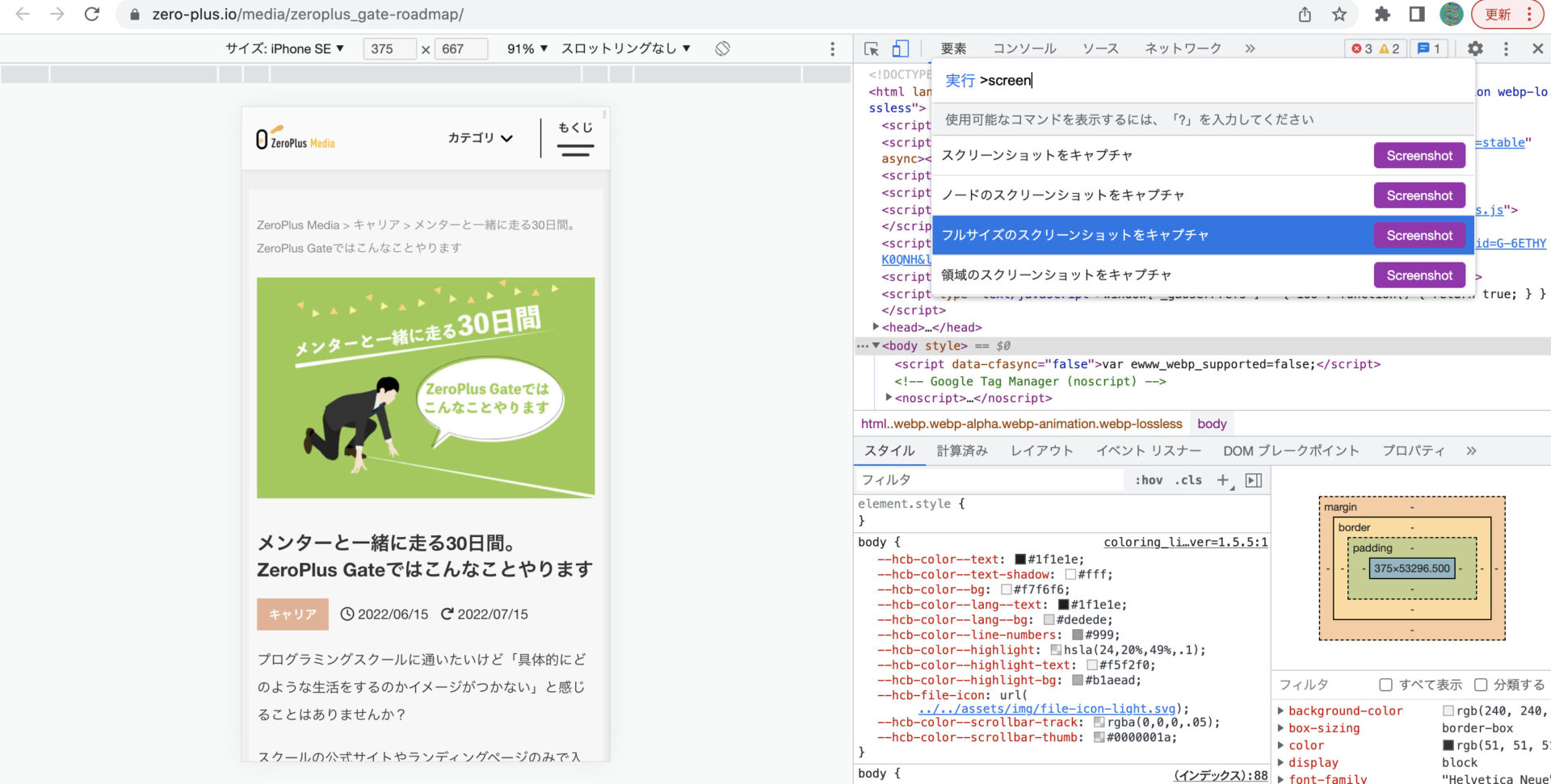Open the ネットワーク tab
Viewport: 1551px width, 784px height.
(x=1183, y=48)
